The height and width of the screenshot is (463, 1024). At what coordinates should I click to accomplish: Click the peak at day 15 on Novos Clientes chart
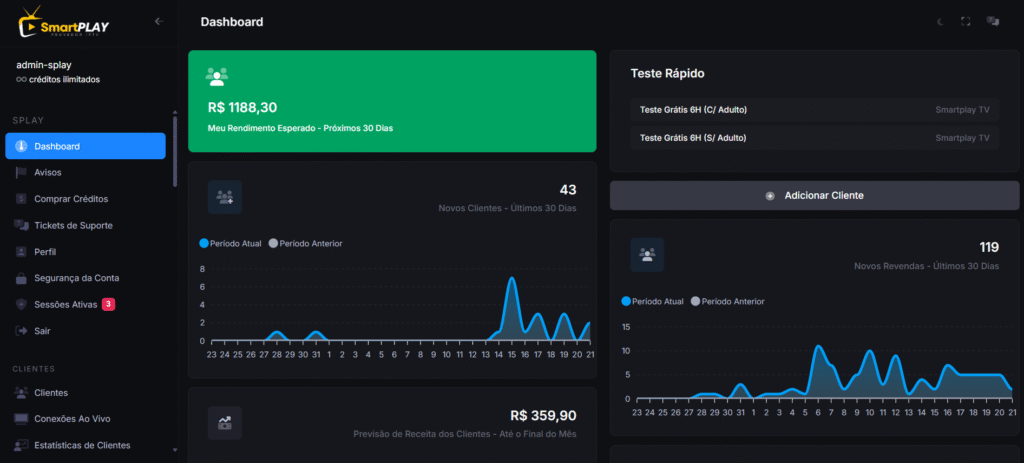point(511,278)
